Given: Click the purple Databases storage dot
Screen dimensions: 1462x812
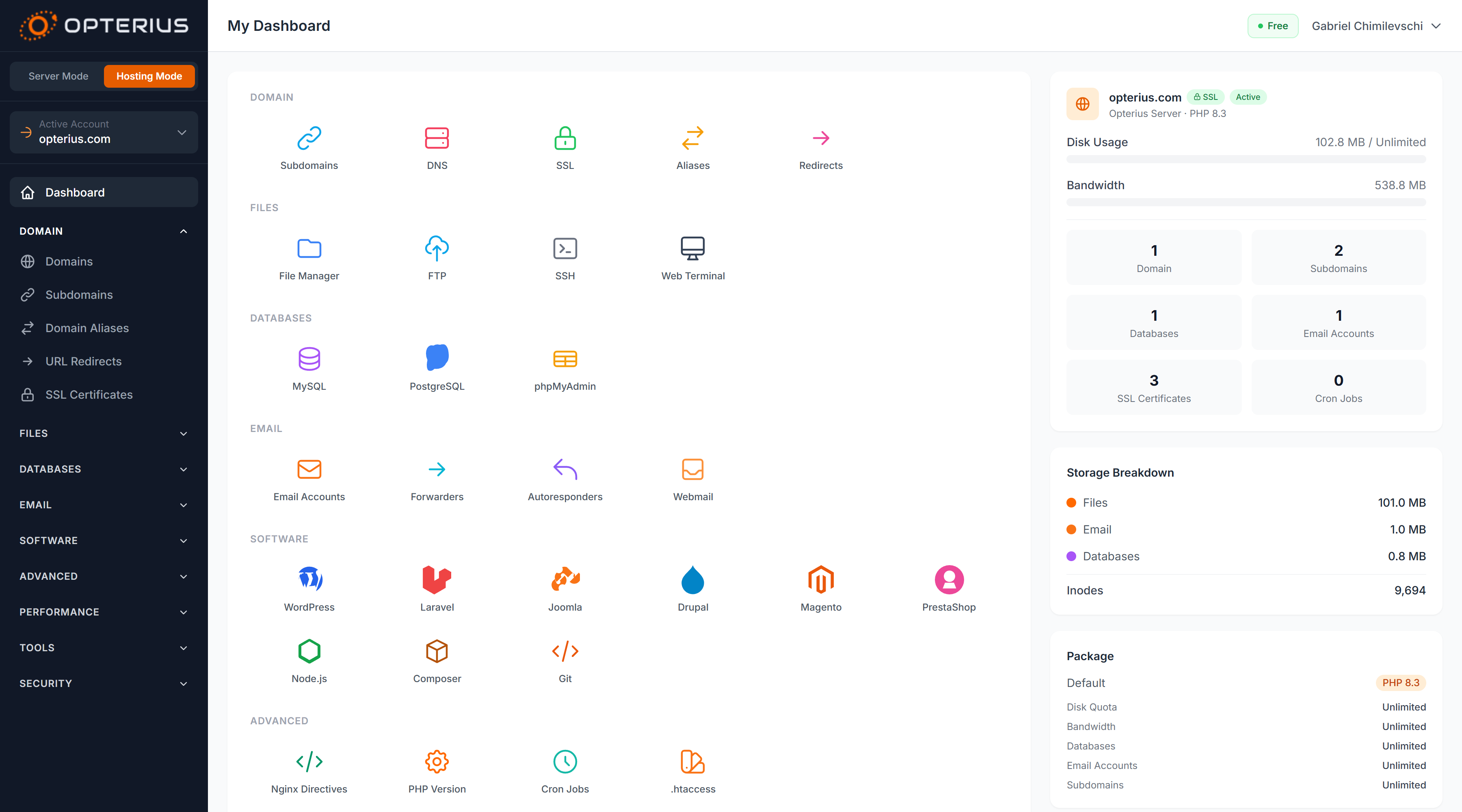Looking at the screenshot, I should tap(1071, 556).
